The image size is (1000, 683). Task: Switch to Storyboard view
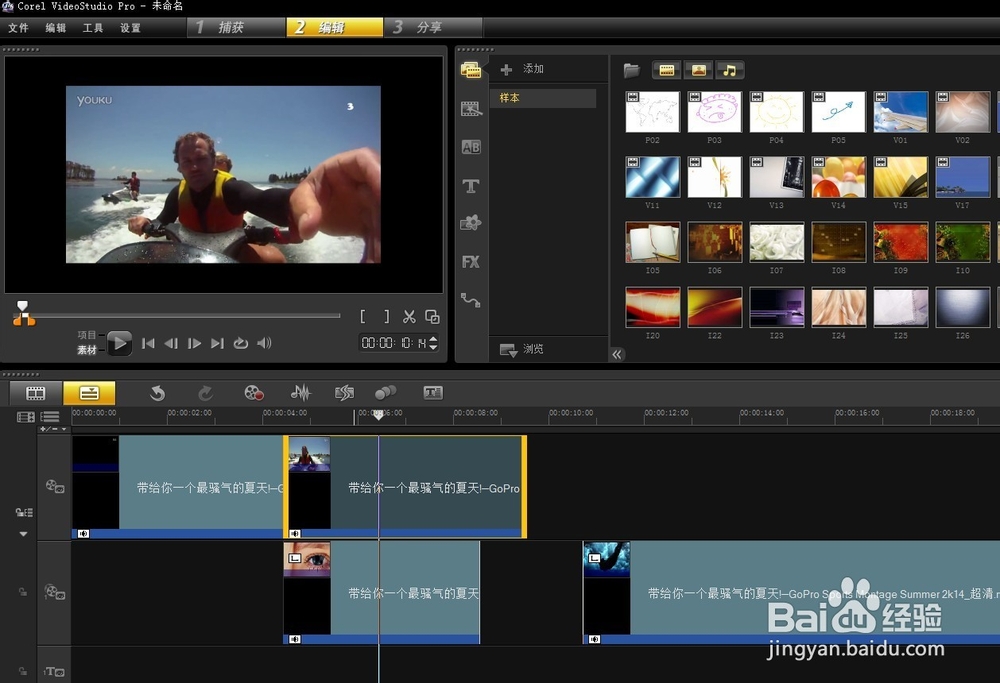[36, 393]
